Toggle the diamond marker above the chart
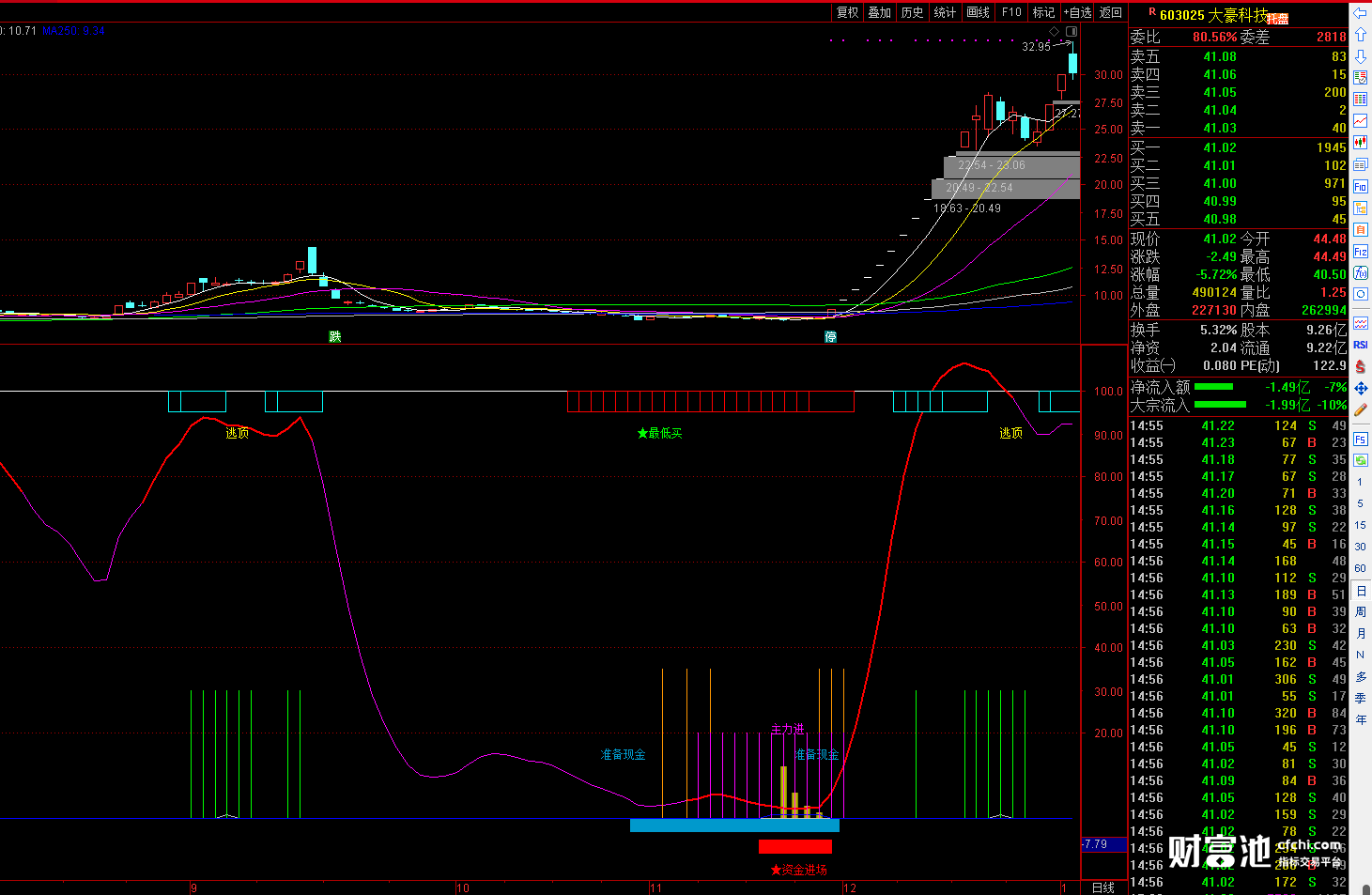The image size is (1372, 895). [x=1054, y=32]
